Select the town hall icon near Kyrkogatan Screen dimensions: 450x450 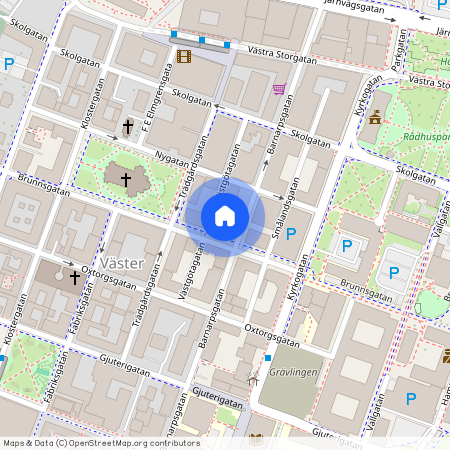pyautogui.click(x=375, y=117)
